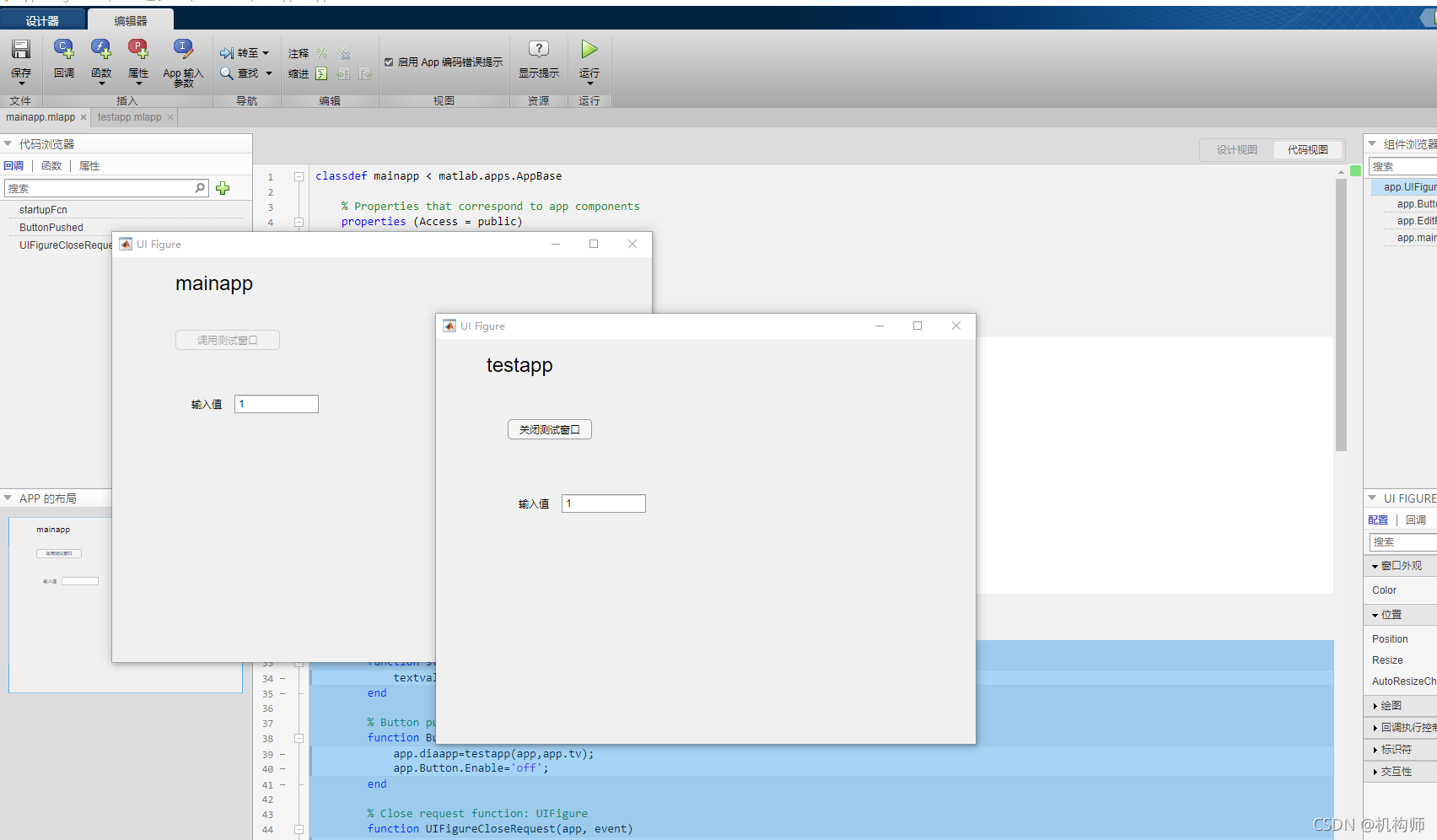Open the 属性 dropdown arrow
This screenshot has width=1437, height=840.
(x=138, y=83)
